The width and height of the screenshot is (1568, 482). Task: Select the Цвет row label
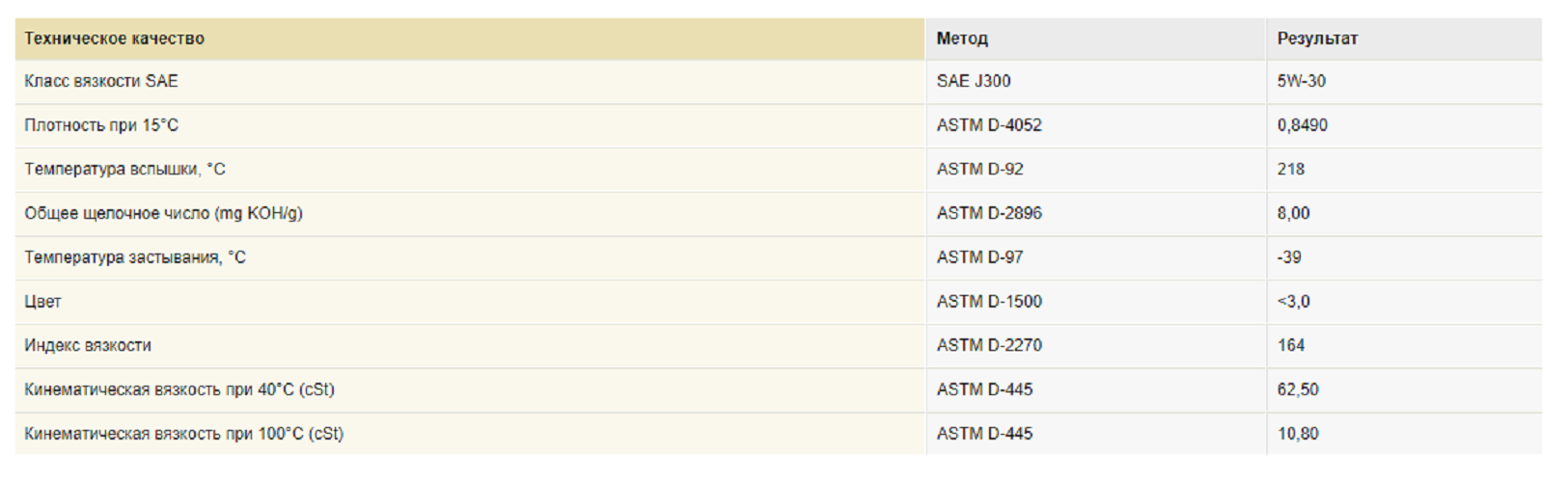(x=42, y=302)
